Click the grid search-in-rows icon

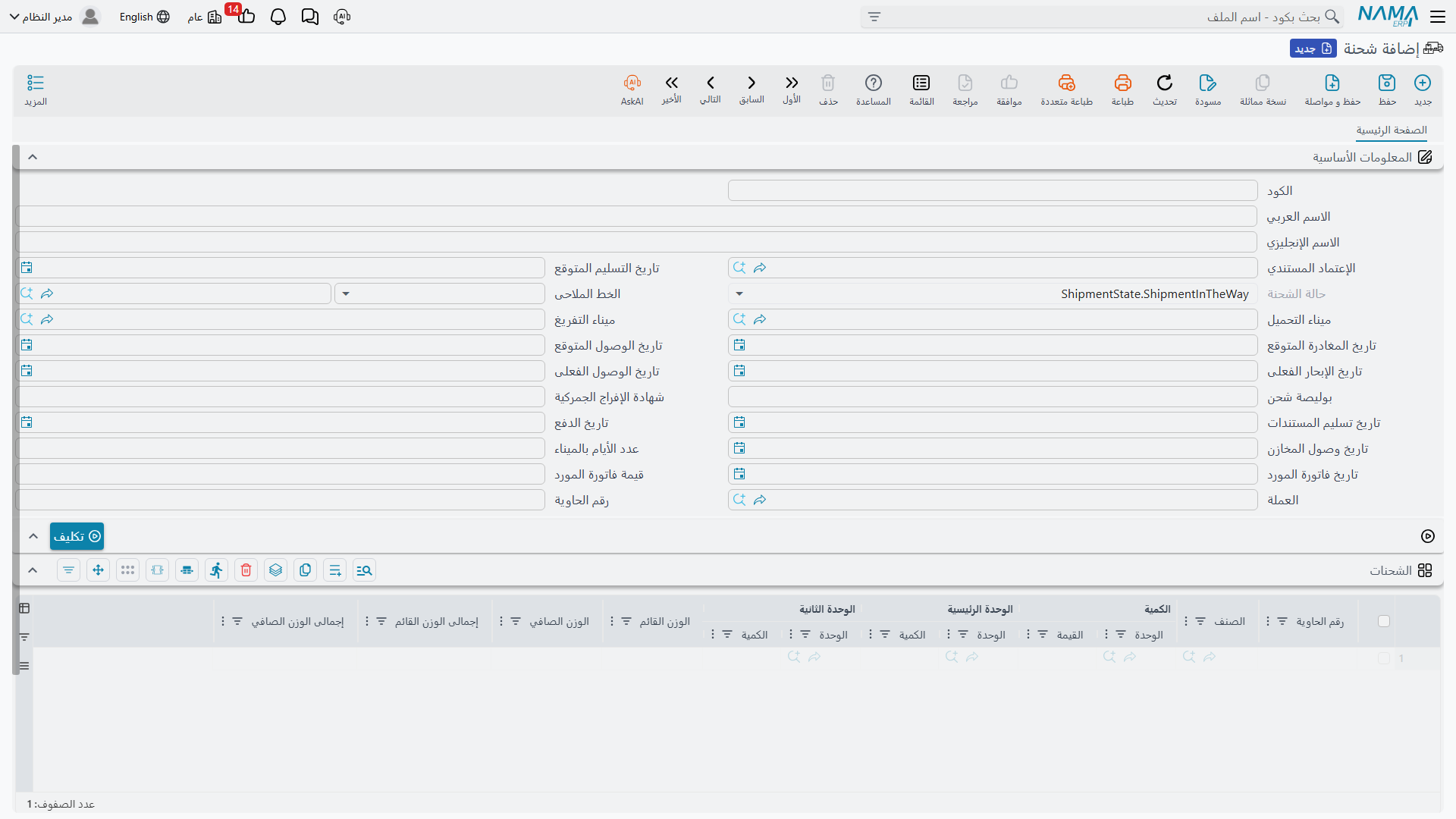coord(365,570)
